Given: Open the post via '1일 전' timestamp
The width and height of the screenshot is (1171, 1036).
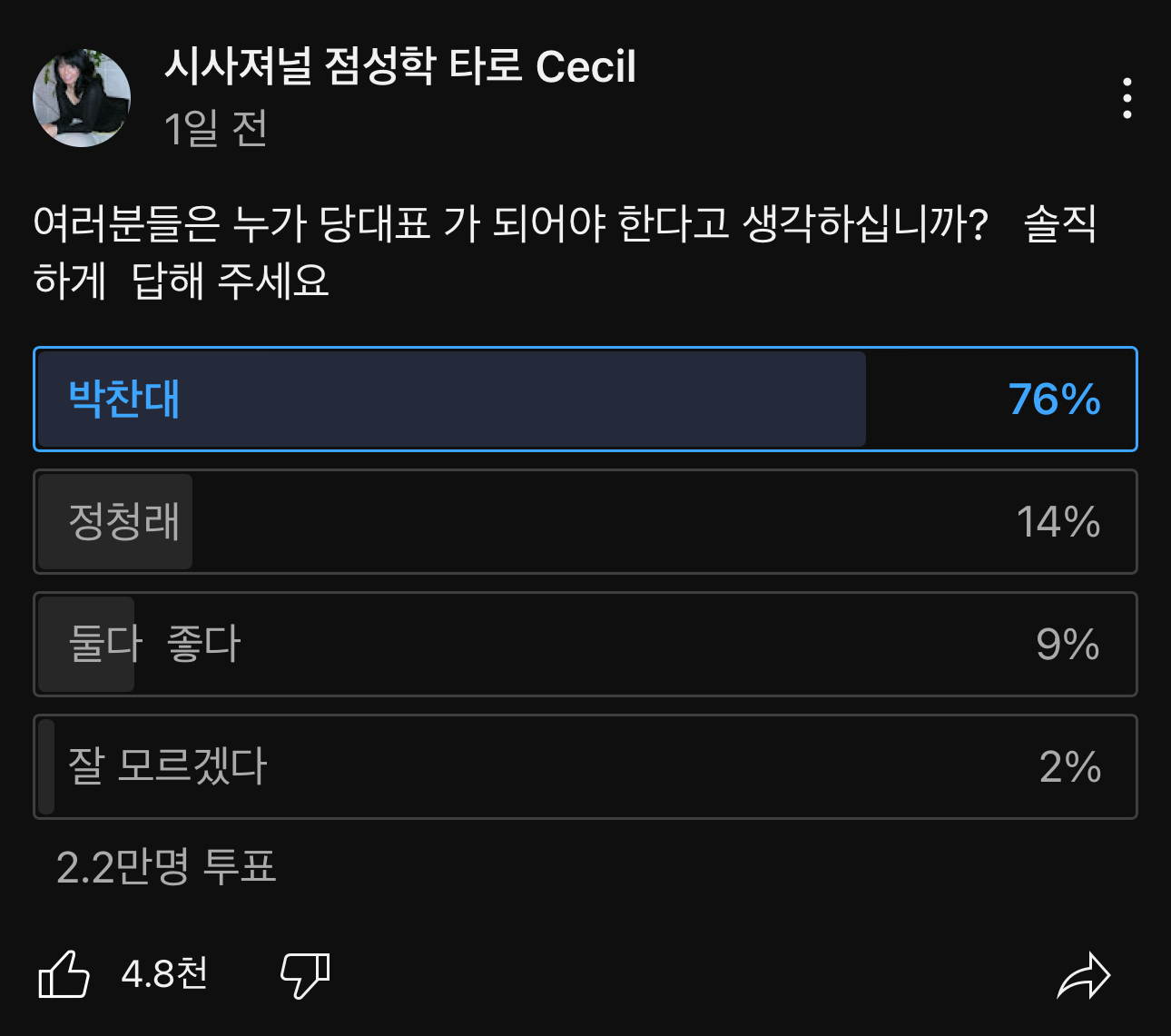Looking at the screenshot, I should tap(215, 128).
